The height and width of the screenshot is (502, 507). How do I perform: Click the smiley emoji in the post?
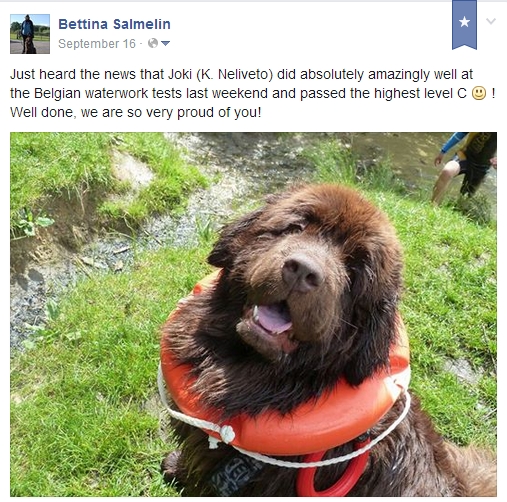479,93
